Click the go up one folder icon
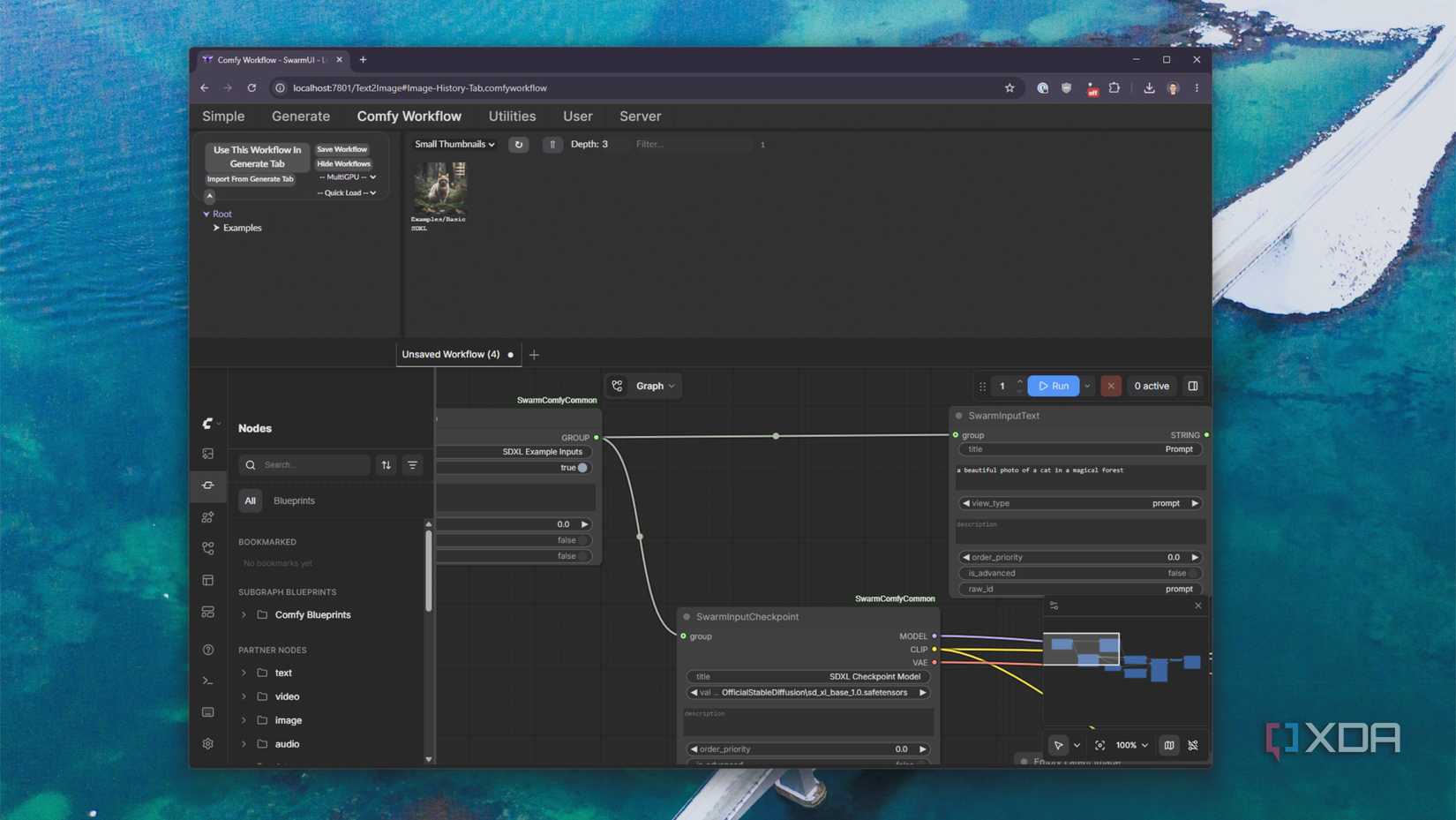 552,144
